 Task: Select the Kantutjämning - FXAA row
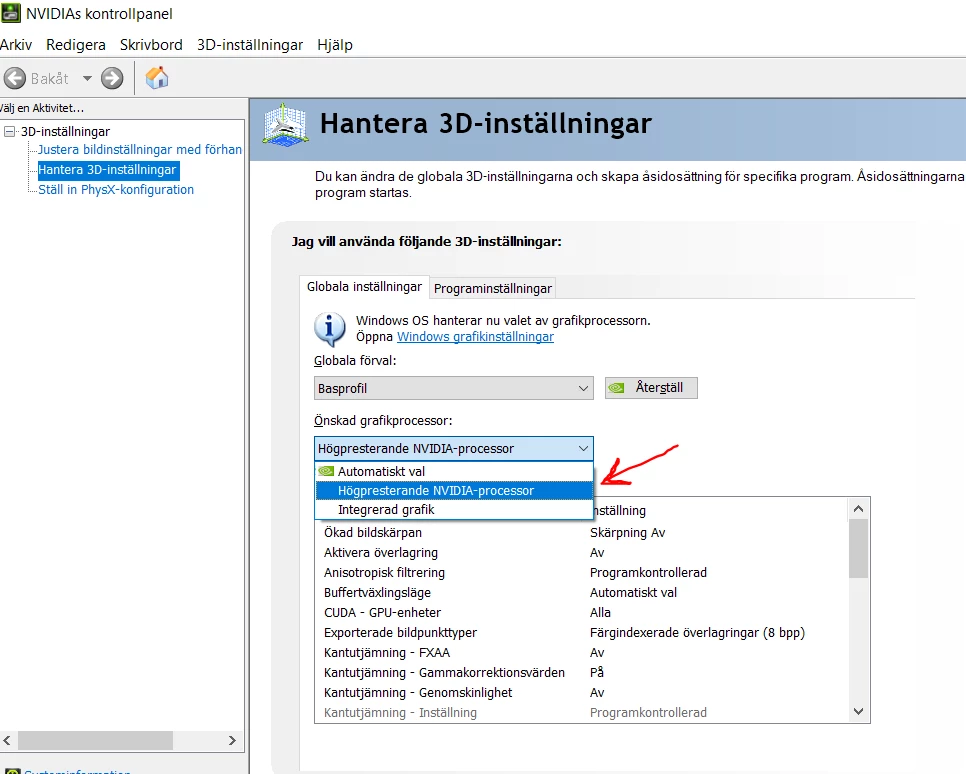coord(582,653)
